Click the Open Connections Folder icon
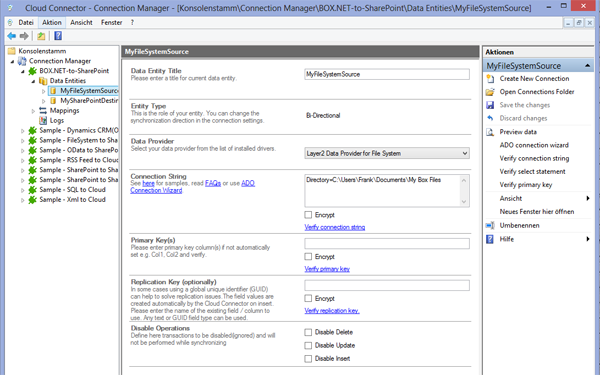The width and height of the screenshot is (600, 375). 490,92
